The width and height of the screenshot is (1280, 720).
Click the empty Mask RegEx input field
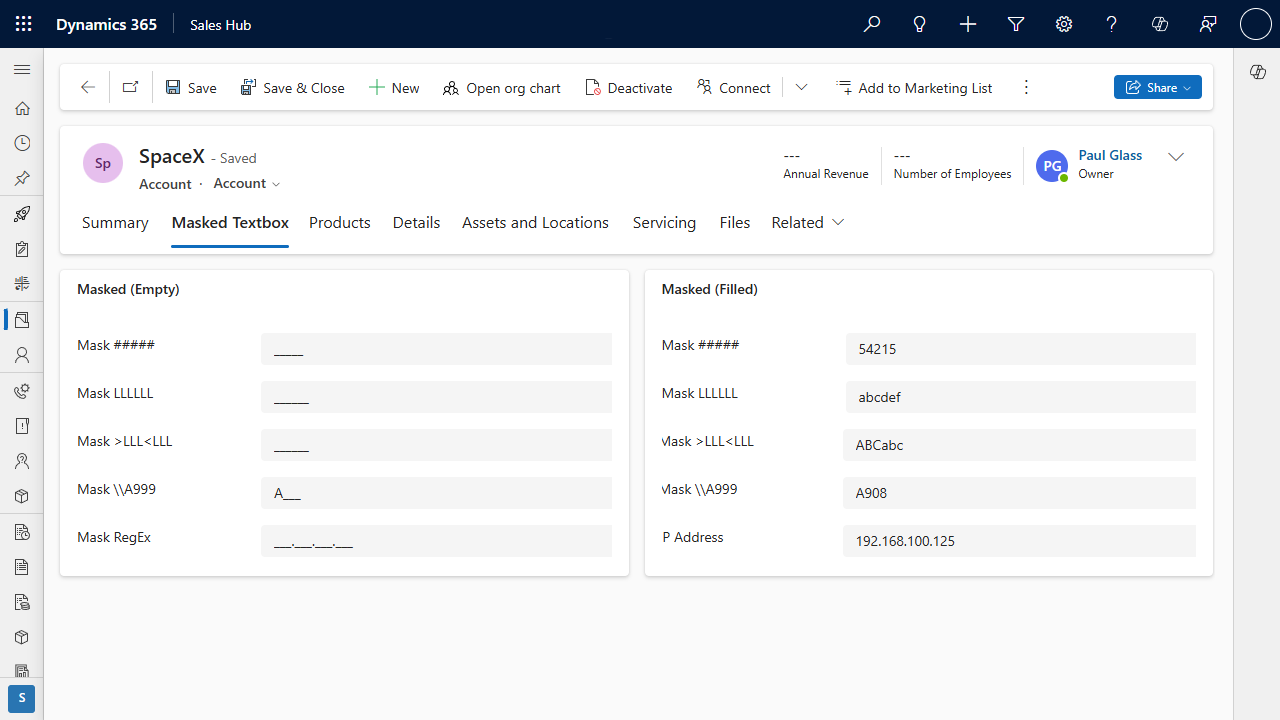pos(436,541)
